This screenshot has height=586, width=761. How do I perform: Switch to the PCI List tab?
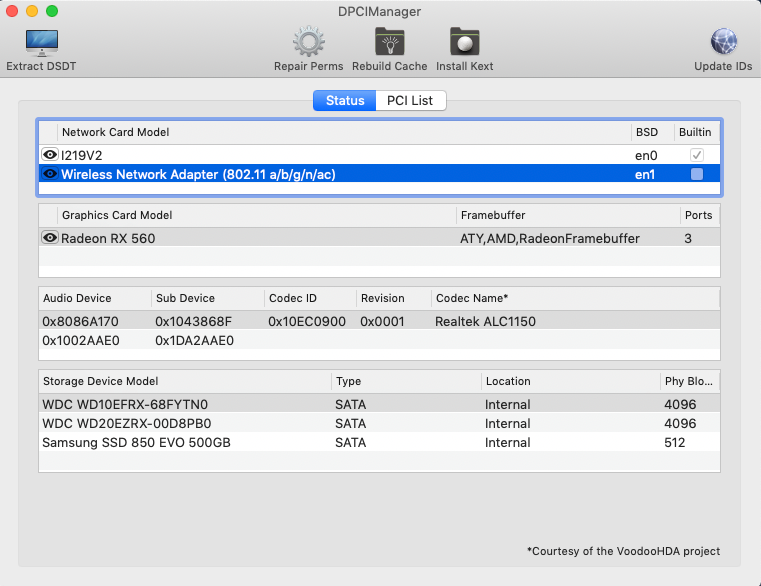pos(410,101)
